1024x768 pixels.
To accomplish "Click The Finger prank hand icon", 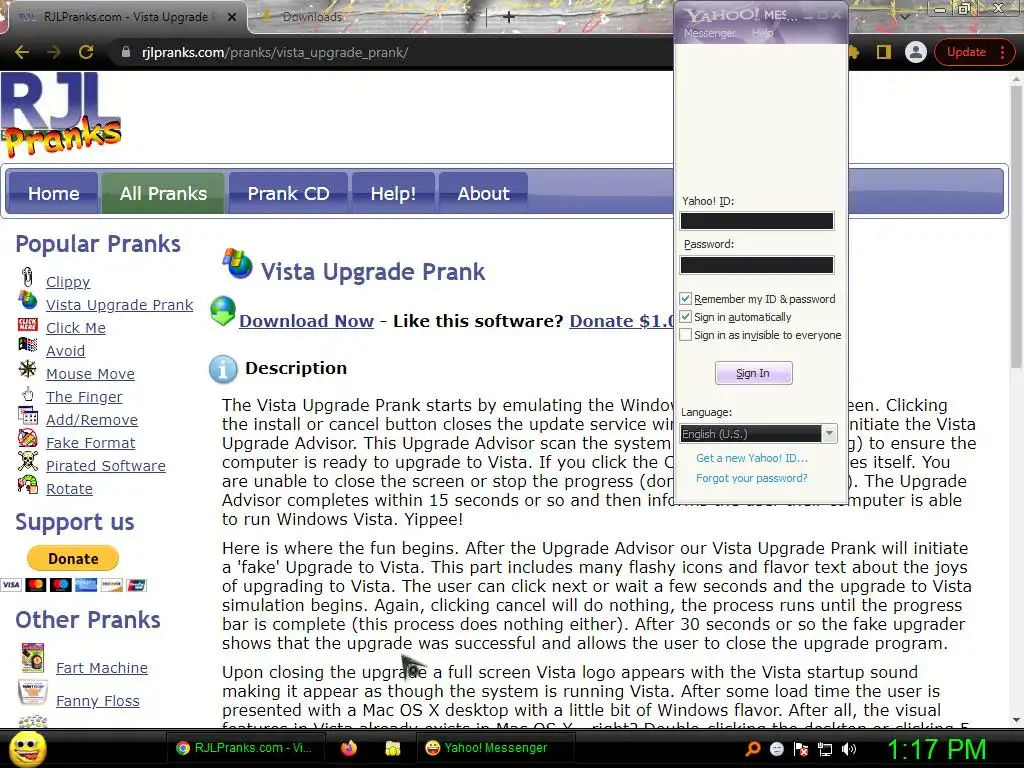I will tap(27, 394).
